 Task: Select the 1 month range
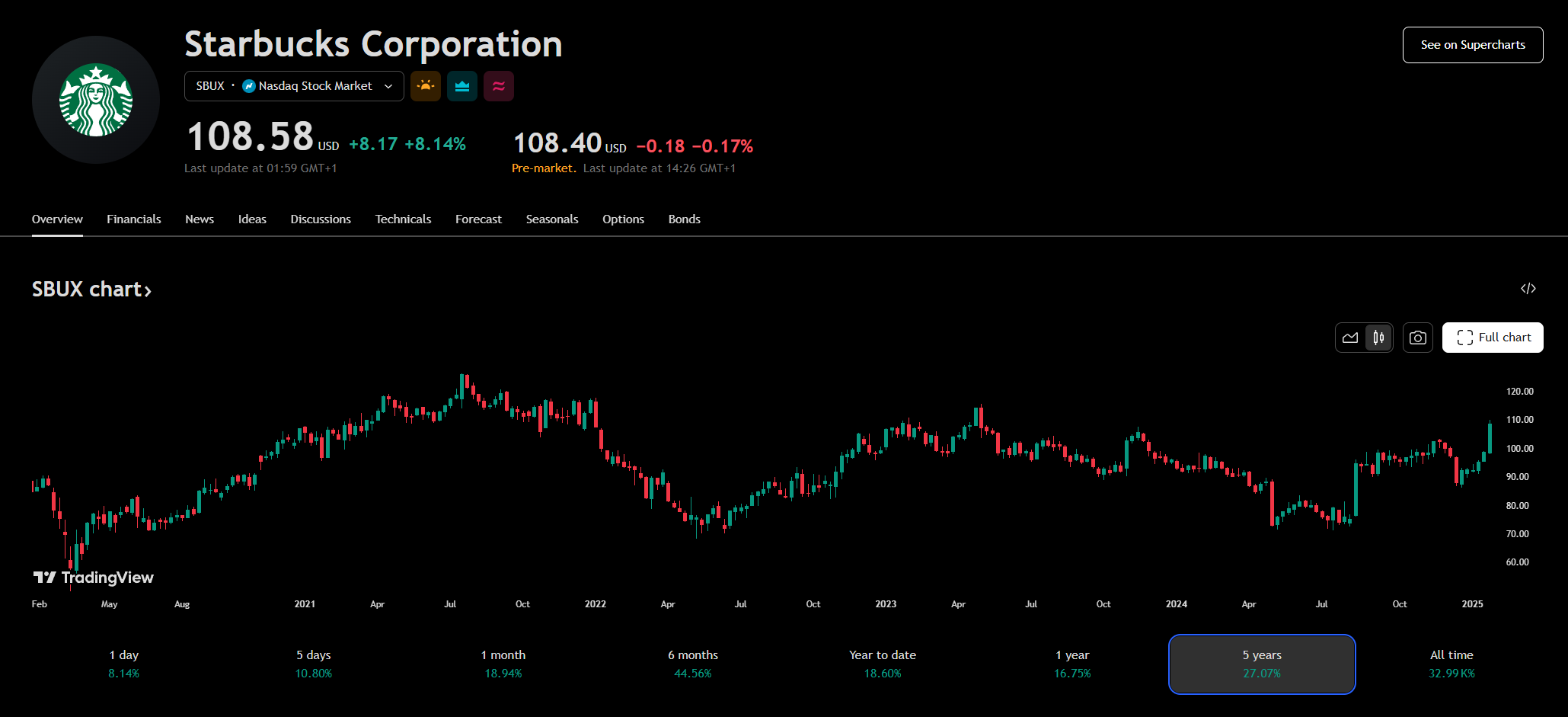coord(503,664)
